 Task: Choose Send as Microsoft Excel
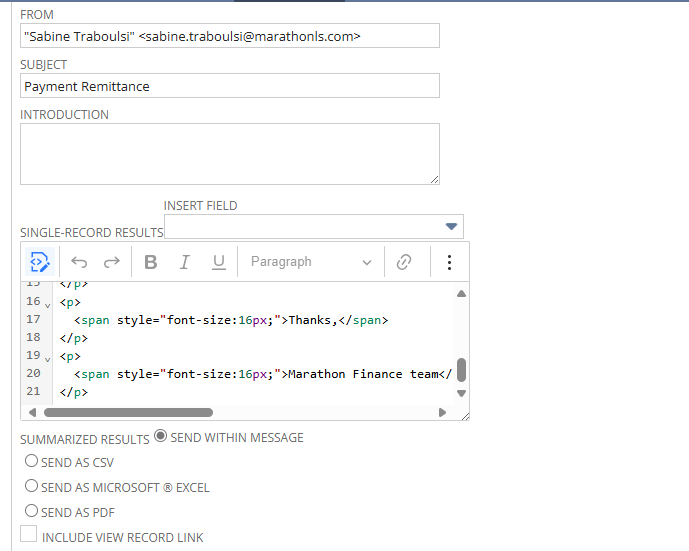tap(32, 487)
